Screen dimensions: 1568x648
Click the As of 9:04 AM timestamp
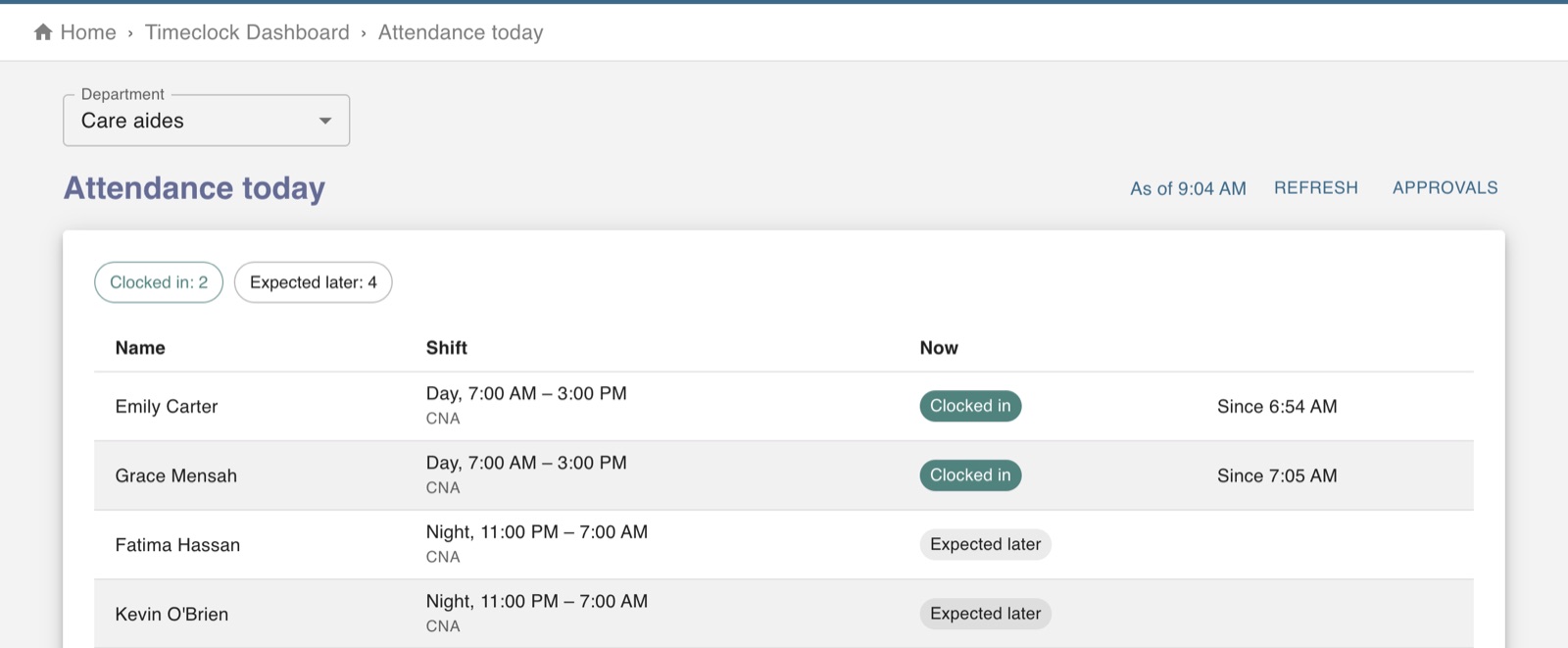tap(1188, 188)
